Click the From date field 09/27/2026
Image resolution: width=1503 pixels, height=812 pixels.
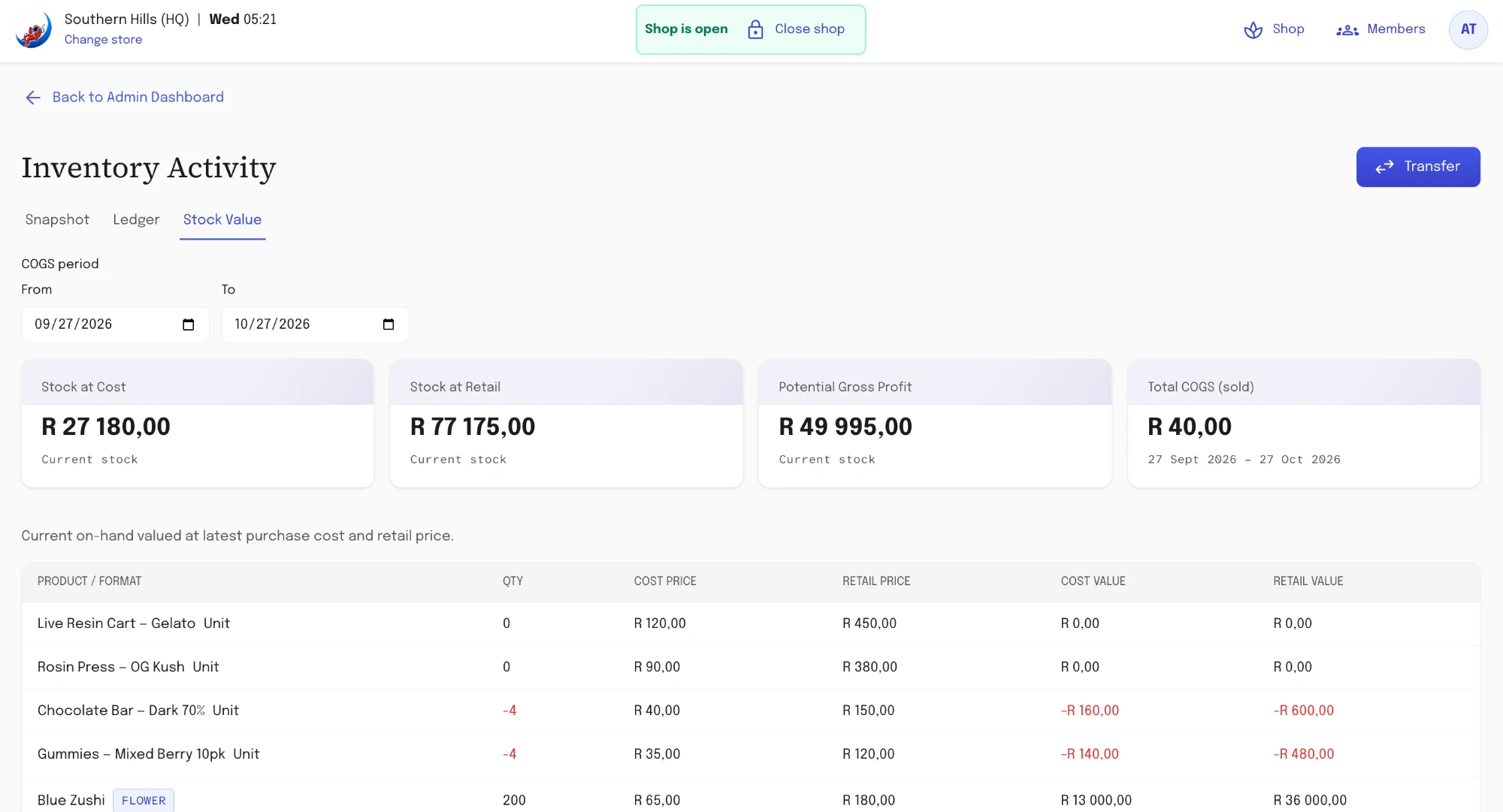pos(115,324)
